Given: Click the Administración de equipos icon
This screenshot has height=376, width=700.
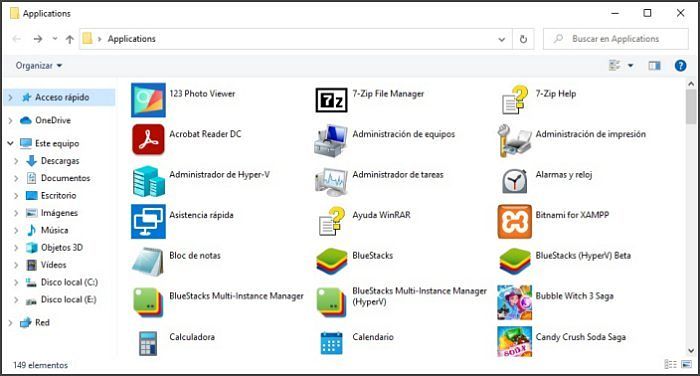Looking at the screenshot, I should coord(331,141).
